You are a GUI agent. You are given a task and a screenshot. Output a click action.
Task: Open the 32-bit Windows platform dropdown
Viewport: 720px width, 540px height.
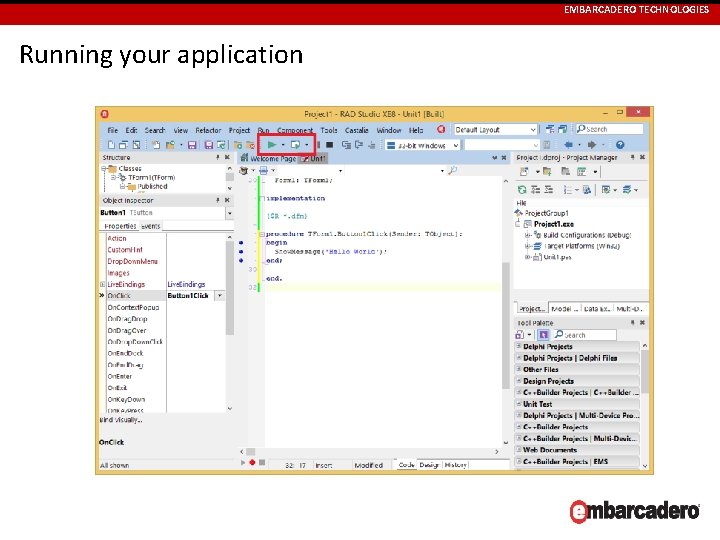[456, 146]
